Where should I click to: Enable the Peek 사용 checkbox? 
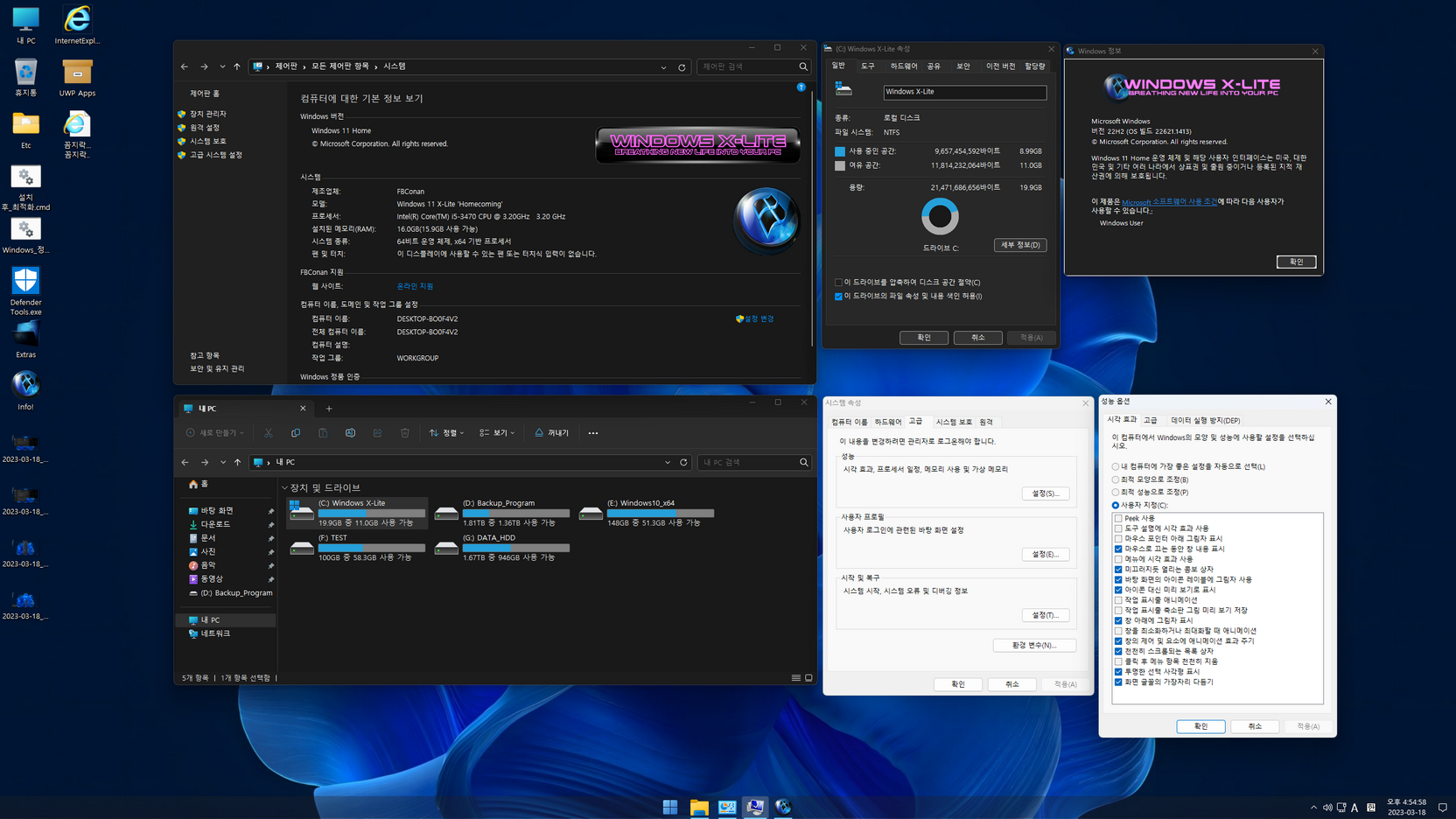1118,518
